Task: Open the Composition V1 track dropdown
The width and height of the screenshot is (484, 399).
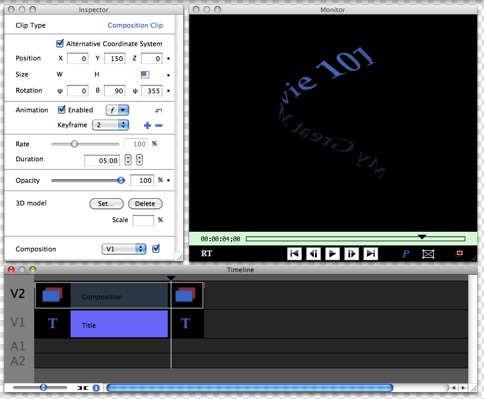Action: tap(124, 249)
